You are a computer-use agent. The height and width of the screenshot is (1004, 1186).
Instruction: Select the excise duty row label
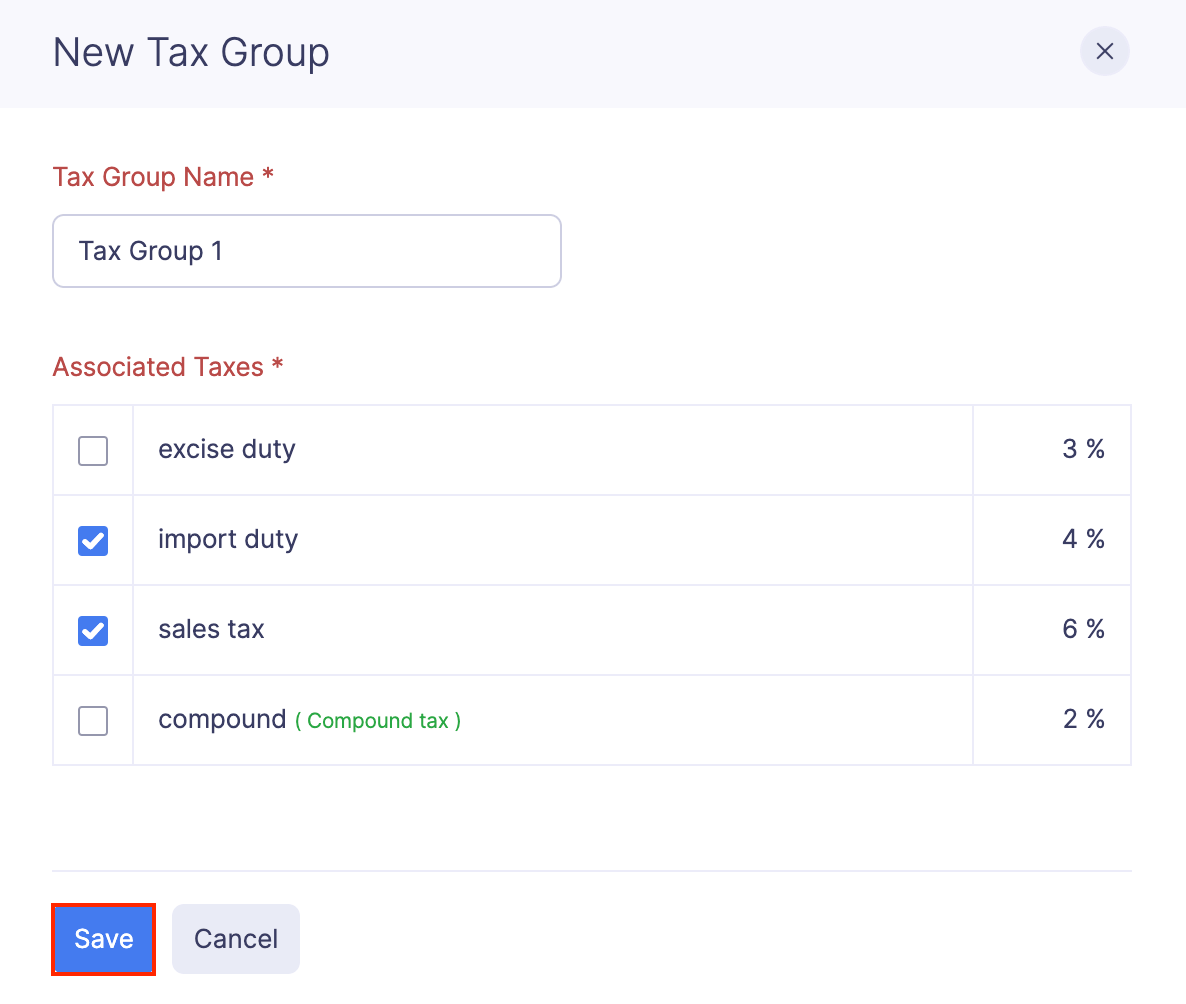(226, 449)
